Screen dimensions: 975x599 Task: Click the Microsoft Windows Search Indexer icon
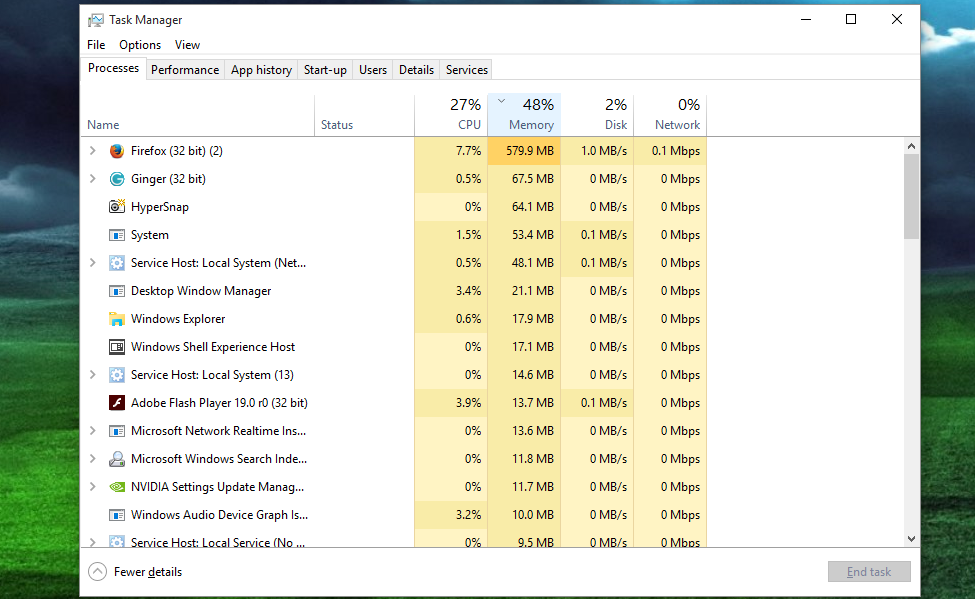click(x=116, y=459)
